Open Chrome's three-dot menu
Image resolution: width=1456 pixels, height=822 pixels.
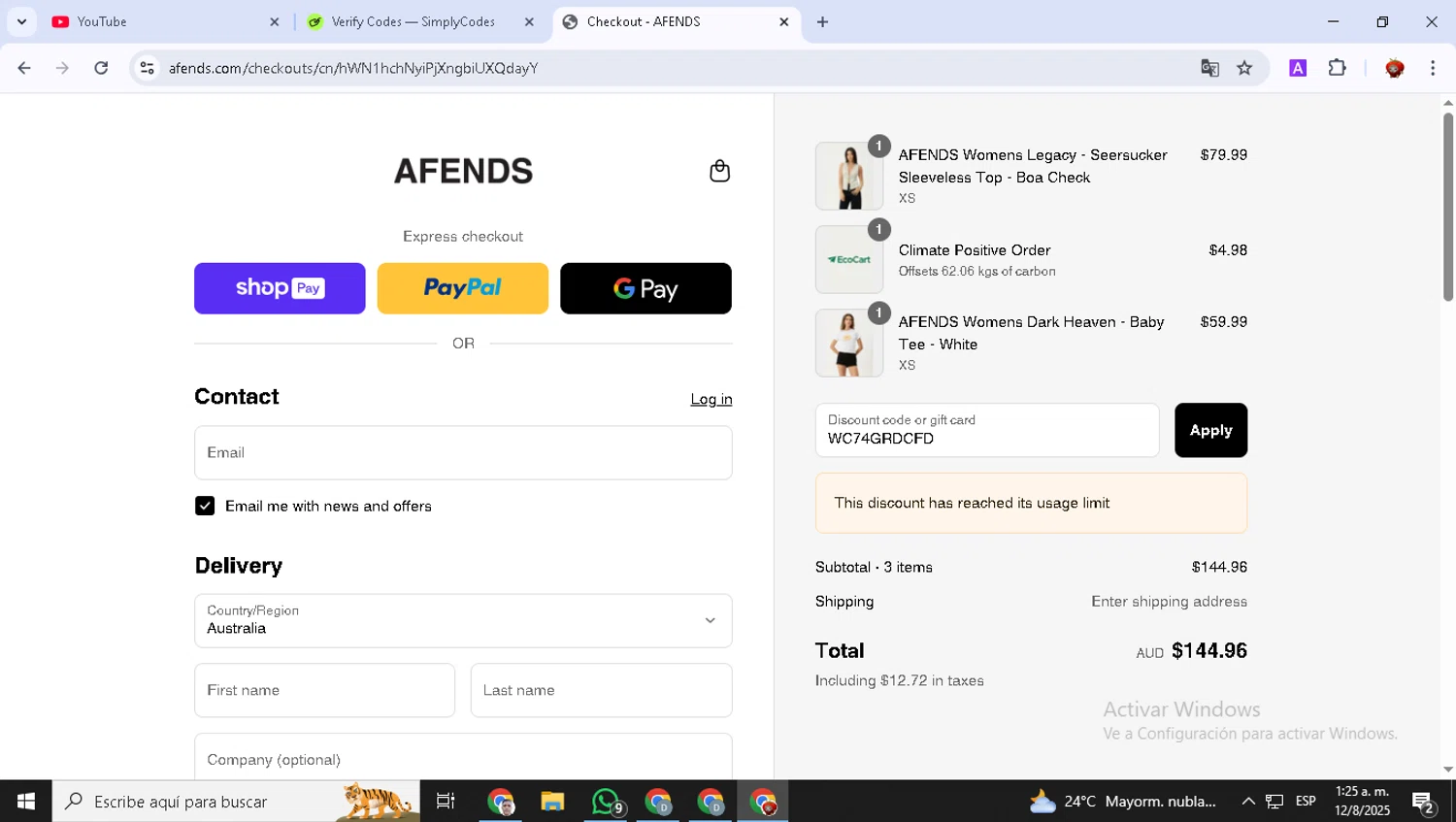coord(1433,68)
